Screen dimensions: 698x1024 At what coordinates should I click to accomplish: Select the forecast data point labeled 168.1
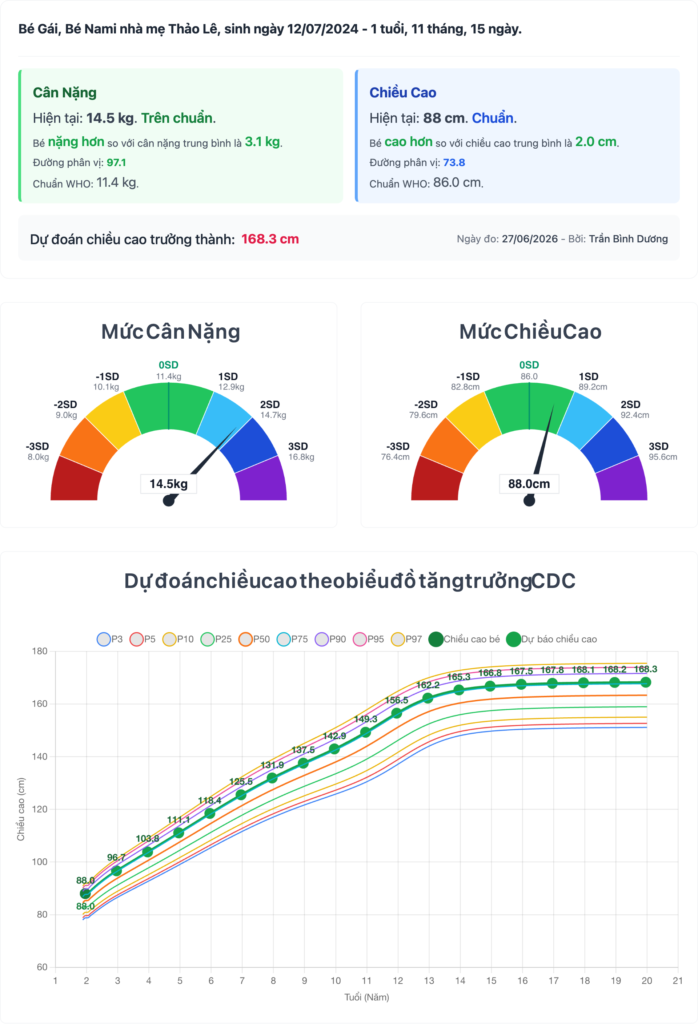point(583,683)
